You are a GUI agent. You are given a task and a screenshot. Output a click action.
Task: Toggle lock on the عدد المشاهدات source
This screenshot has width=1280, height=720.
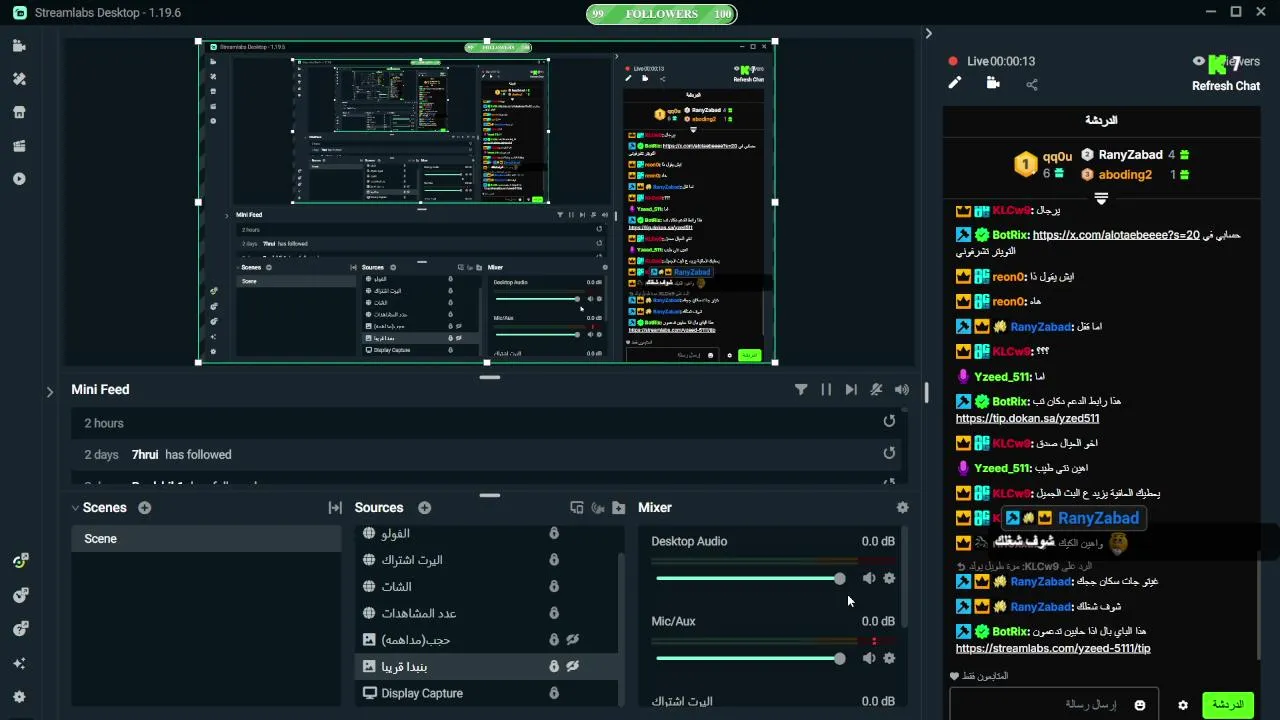554,613
